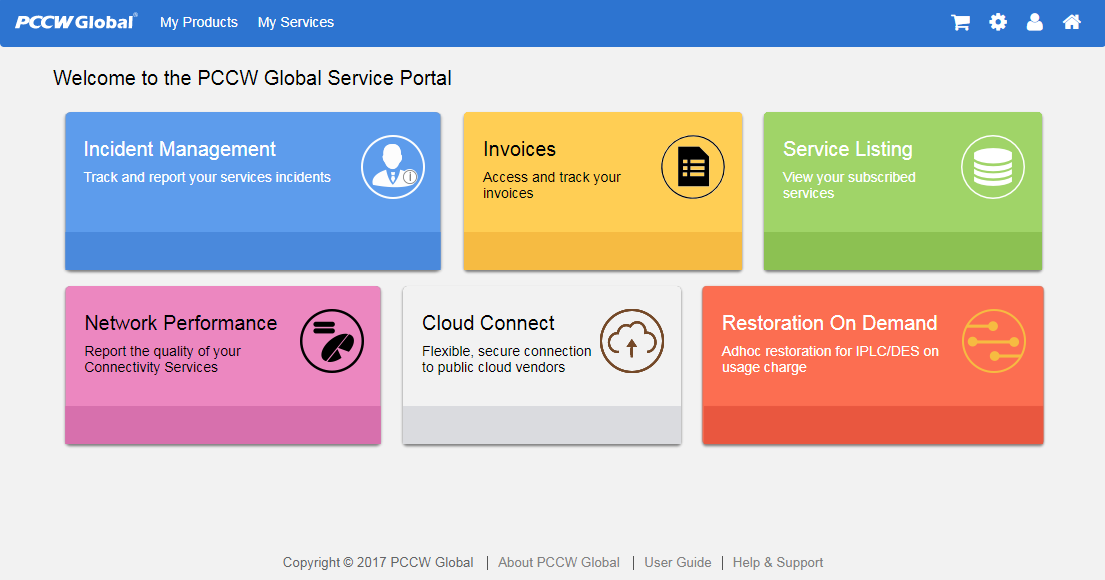Open settings via the gear icon
The height and width of the screenshot is (580, 1105).
(x=998, y=23)
